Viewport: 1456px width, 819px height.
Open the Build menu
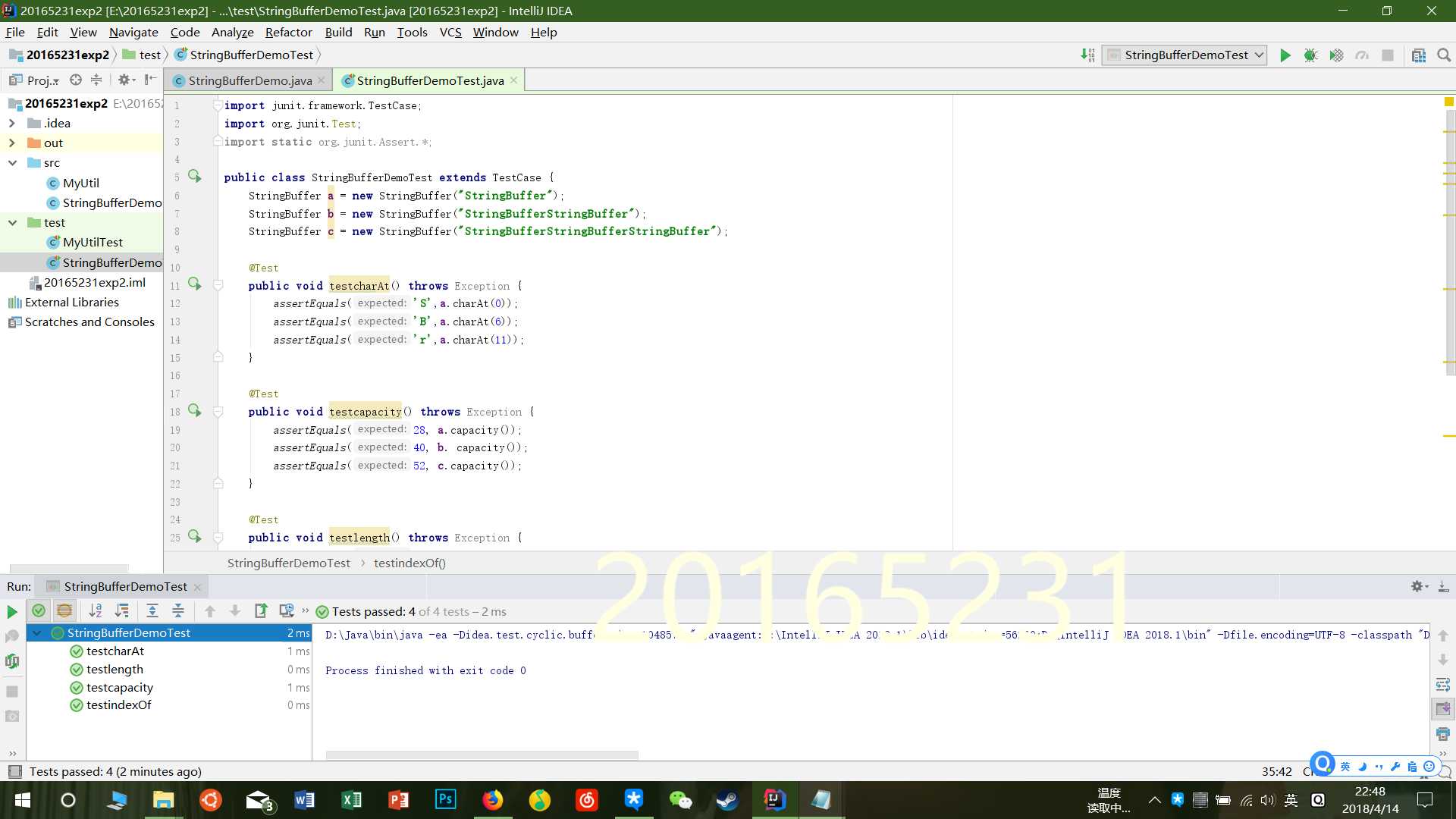click(338, 32)
